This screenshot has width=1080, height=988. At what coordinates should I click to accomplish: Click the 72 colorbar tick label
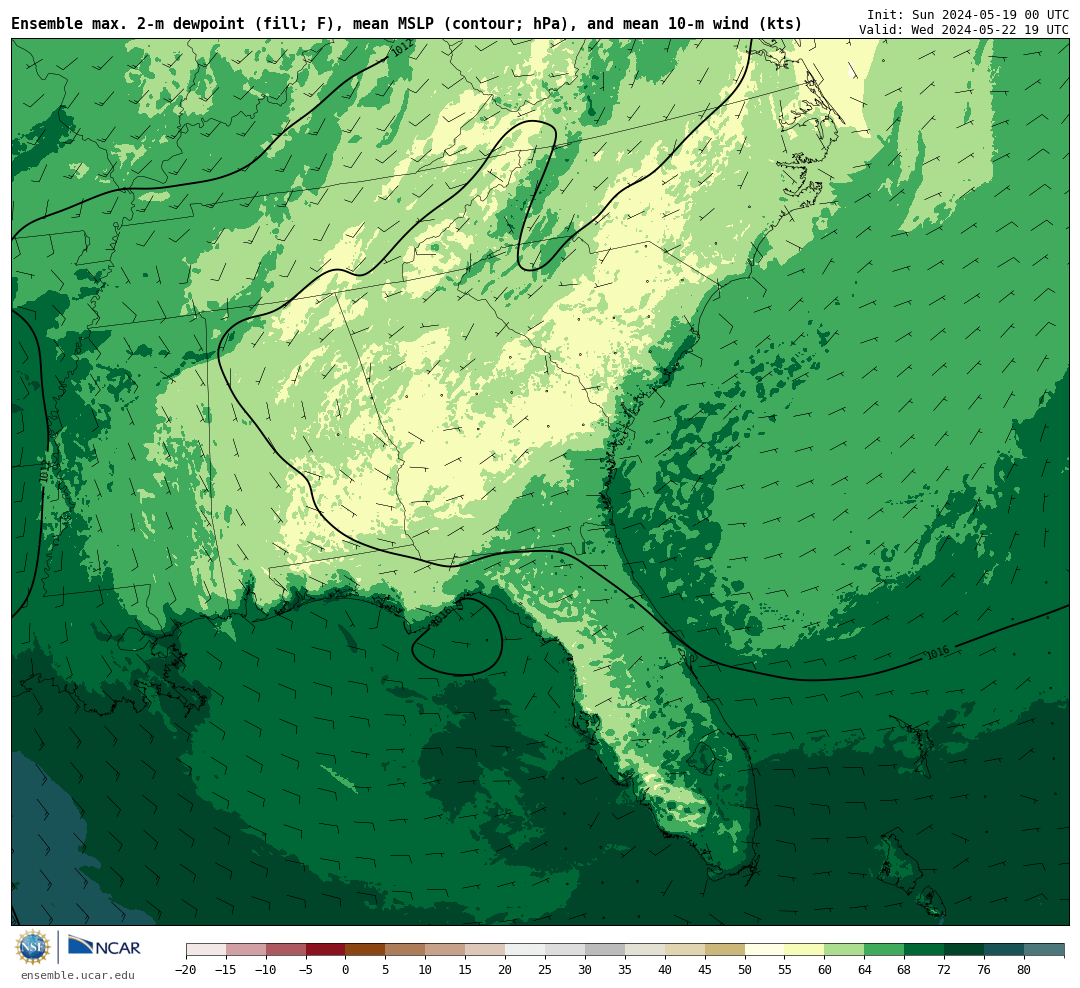945,969
